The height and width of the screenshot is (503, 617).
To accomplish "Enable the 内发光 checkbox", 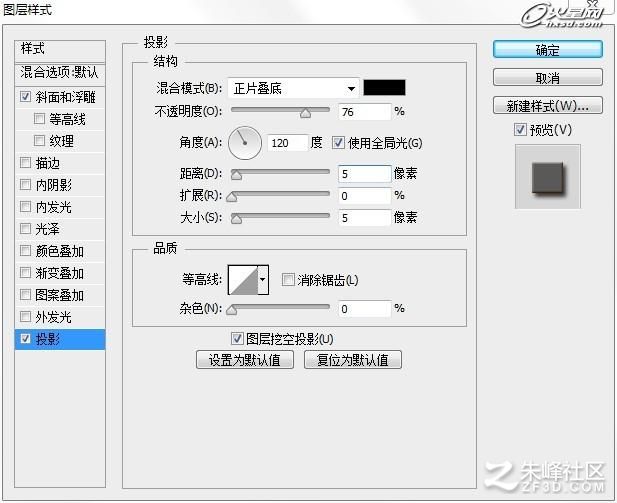I will (26, 206).
